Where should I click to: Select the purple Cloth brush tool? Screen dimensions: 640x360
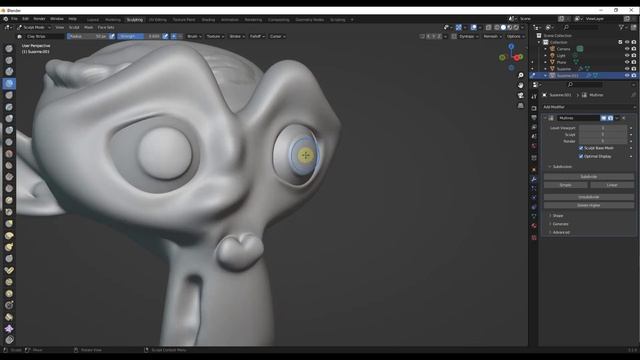coord(9,329)
